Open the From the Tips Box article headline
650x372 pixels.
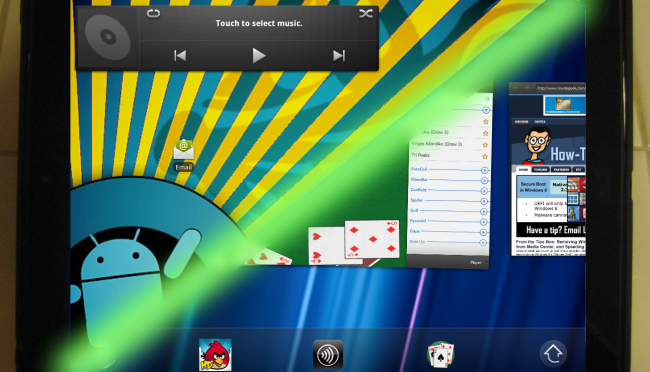point(551,244)
